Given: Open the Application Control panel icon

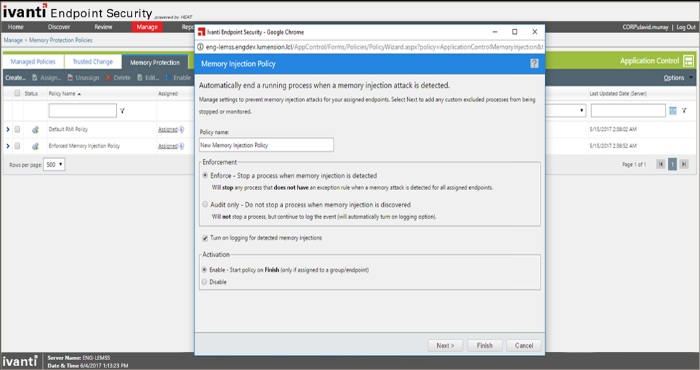Looking at the screenshot, I should point(688,61).
